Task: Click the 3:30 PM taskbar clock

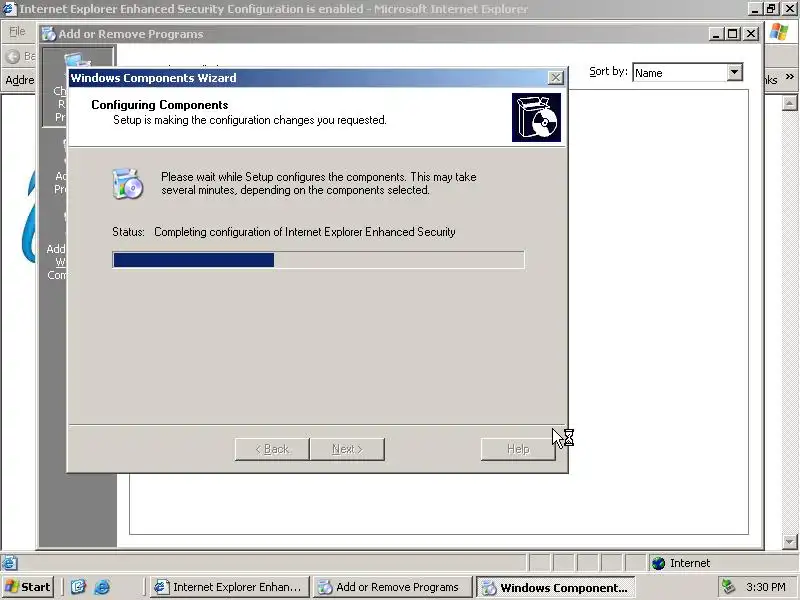Action: point(766,587)
